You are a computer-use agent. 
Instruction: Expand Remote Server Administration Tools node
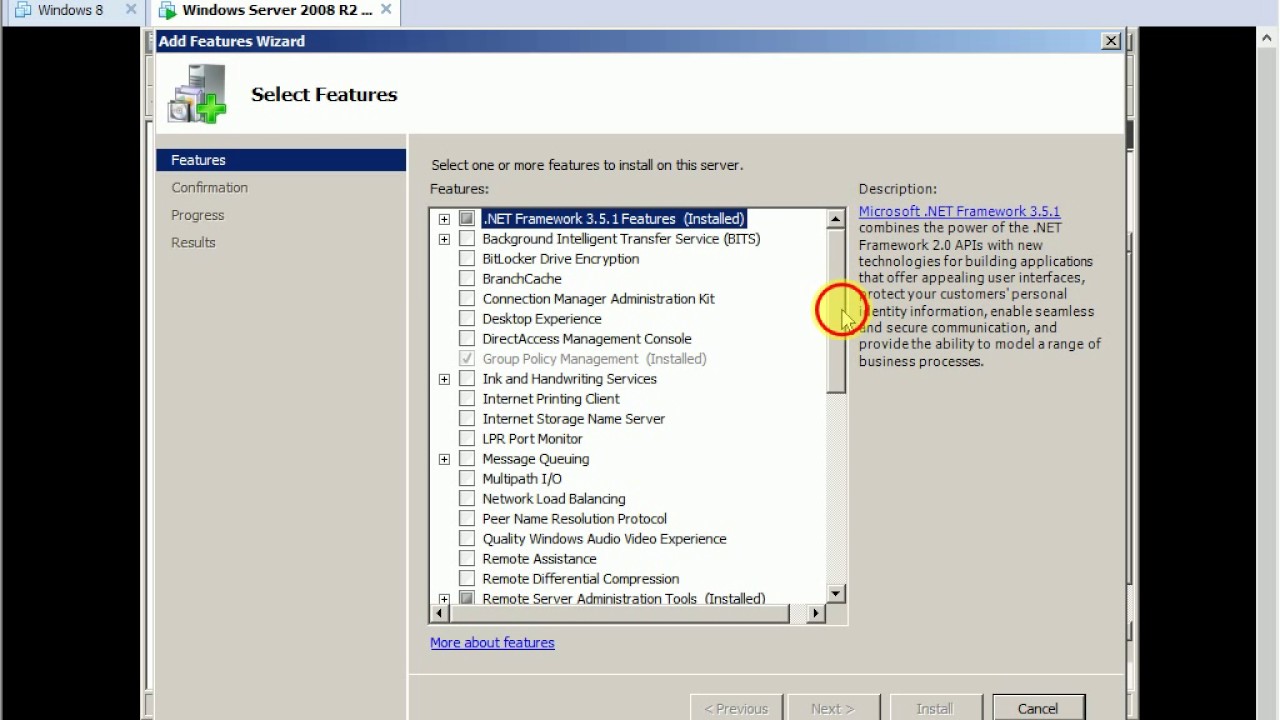click(444, 599)
